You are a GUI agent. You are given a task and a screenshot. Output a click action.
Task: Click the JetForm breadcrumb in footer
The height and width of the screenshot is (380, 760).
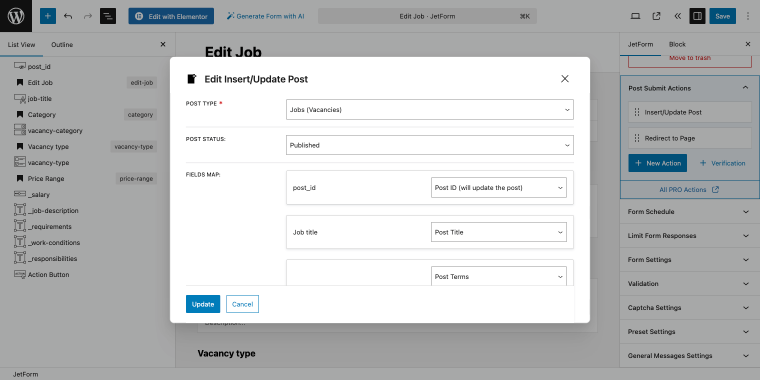coord(26,374)
